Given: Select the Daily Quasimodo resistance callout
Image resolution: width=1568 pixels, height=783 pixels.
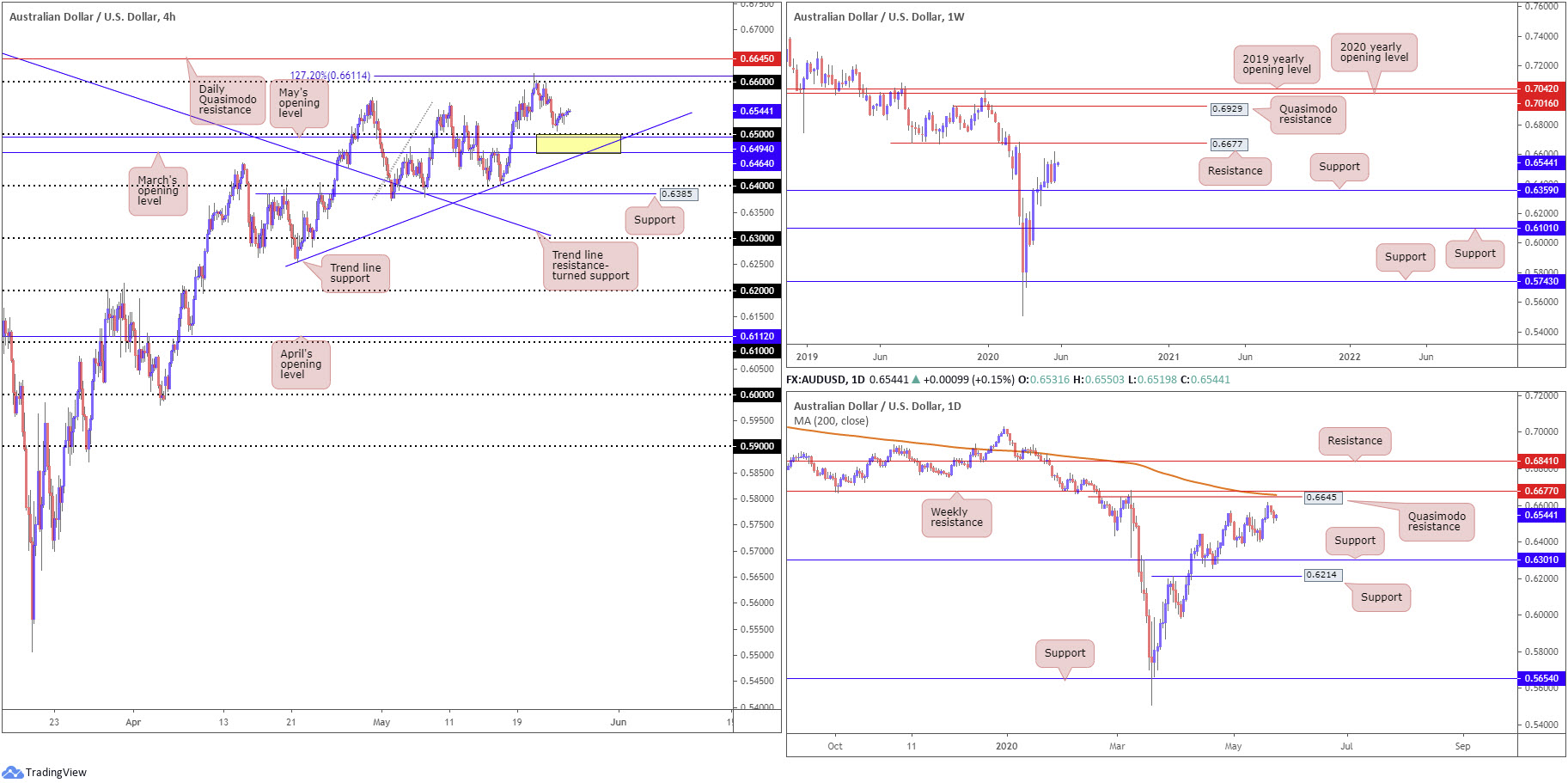Looking at the screenshot, I should (x=228, y=100).
